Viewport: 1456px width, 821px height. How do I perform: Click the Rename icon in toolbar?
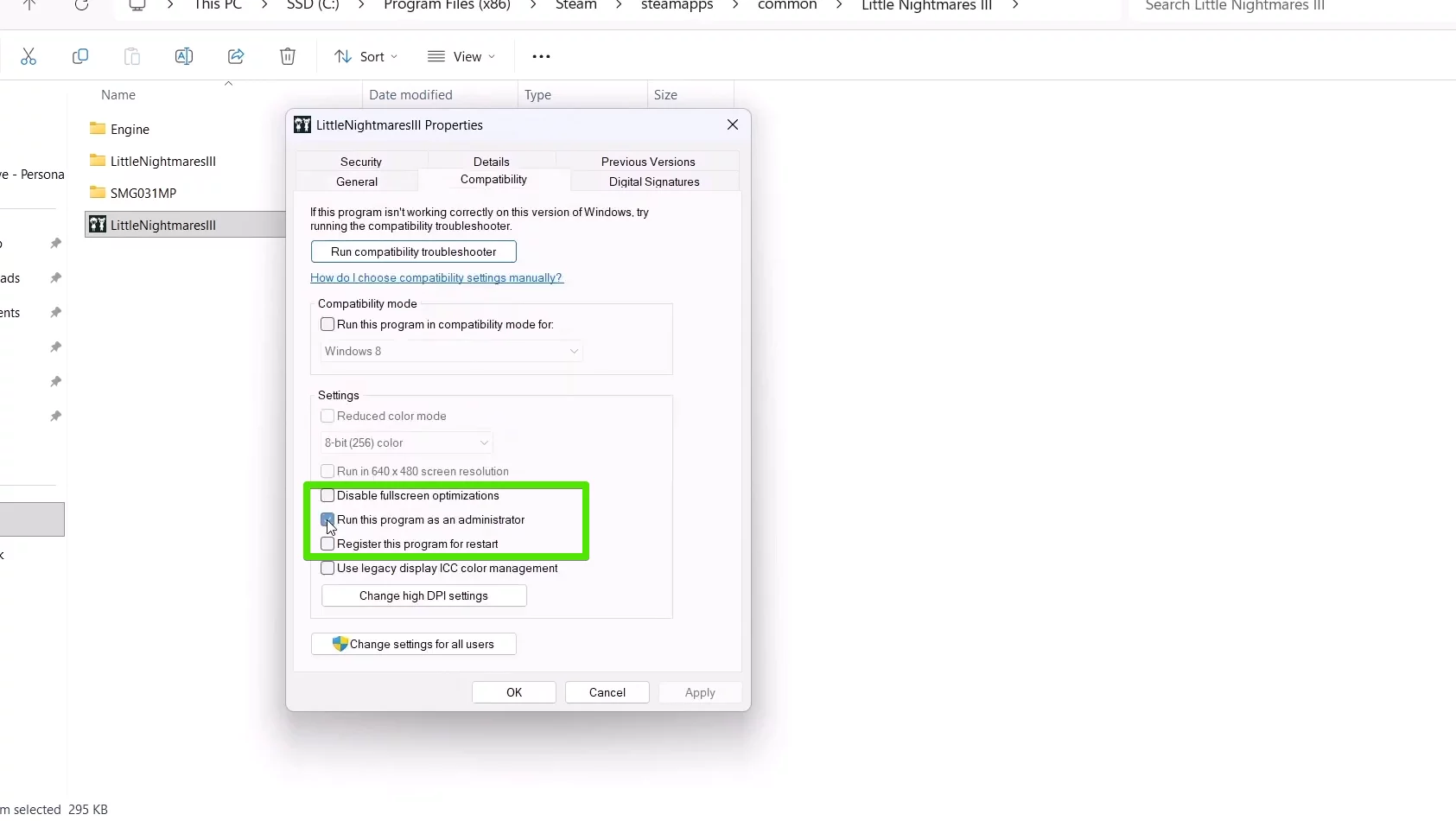(x=184, y=57)
